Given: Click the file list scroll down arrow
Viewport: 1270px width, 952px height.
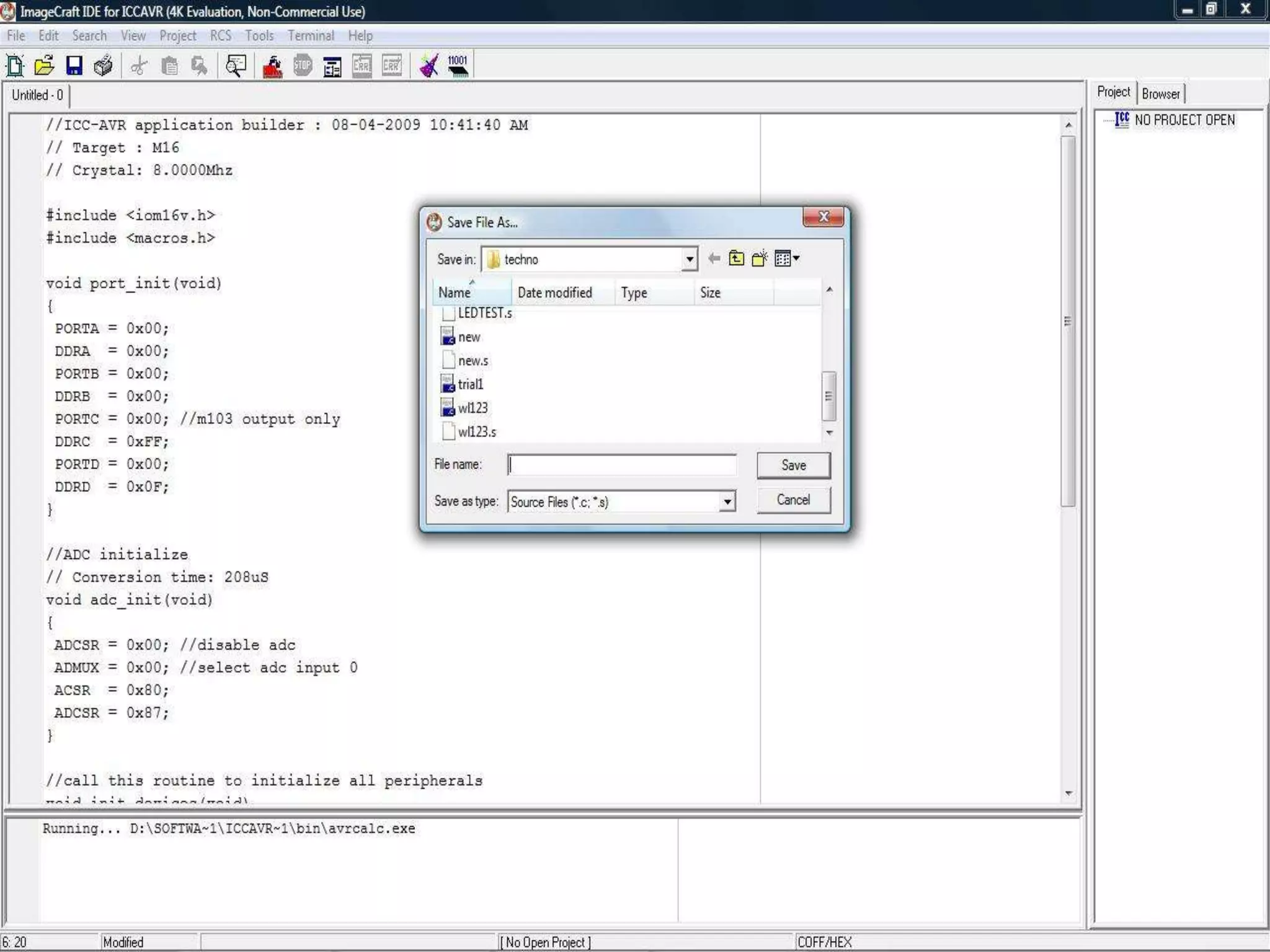Looking at the screenshot, I should 829,433.
